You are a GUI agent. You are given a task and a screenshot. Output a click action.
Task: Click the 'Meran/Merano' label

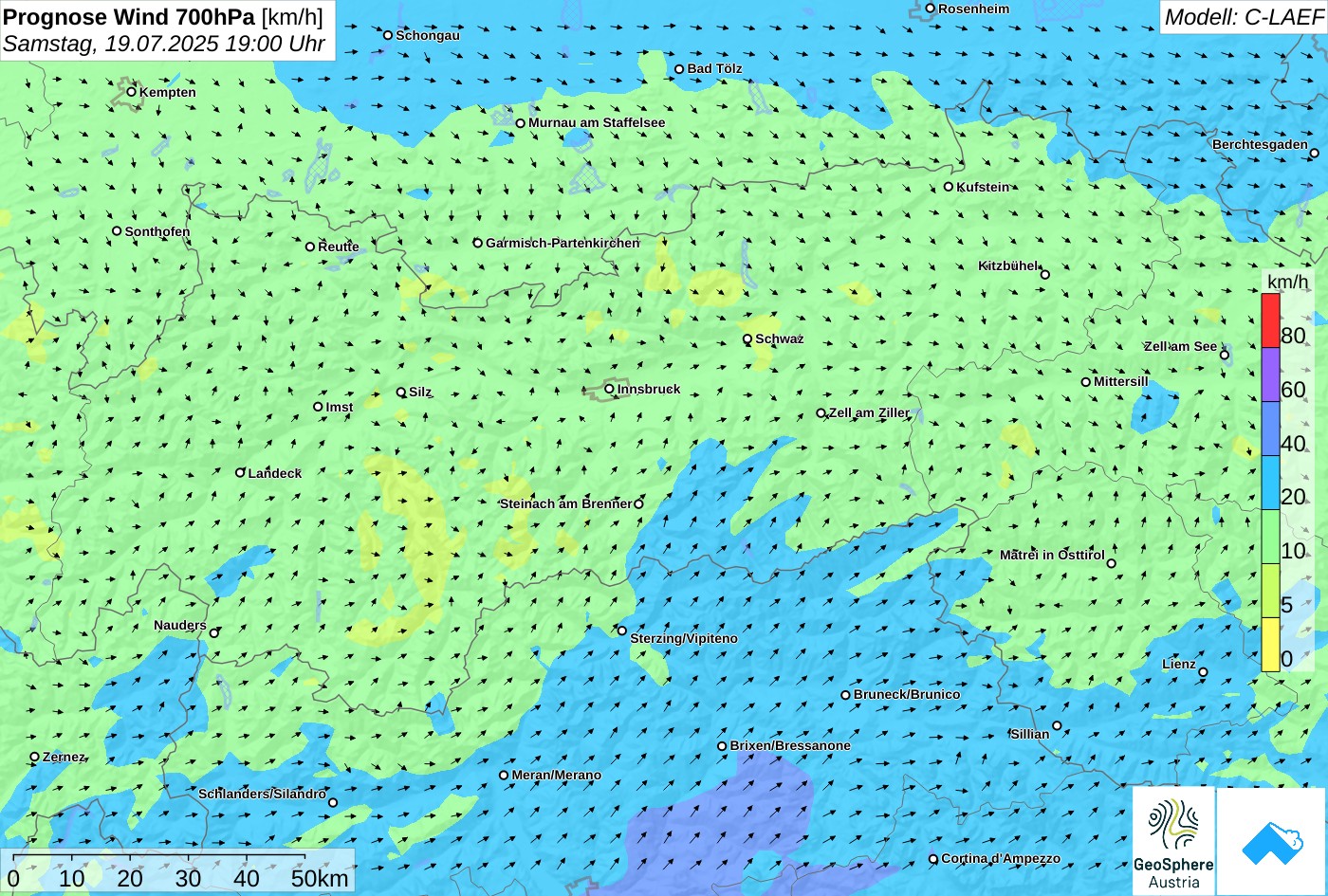pos(557,775)
